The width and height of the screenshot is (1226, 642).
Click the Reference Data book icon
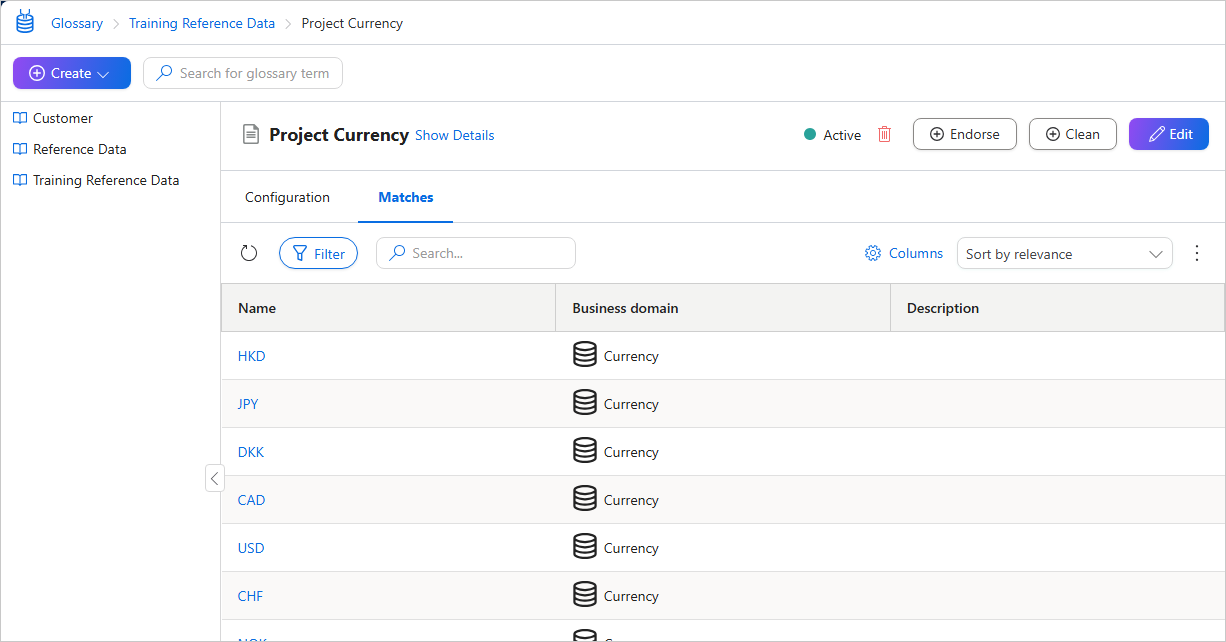(x=20, y=149)
